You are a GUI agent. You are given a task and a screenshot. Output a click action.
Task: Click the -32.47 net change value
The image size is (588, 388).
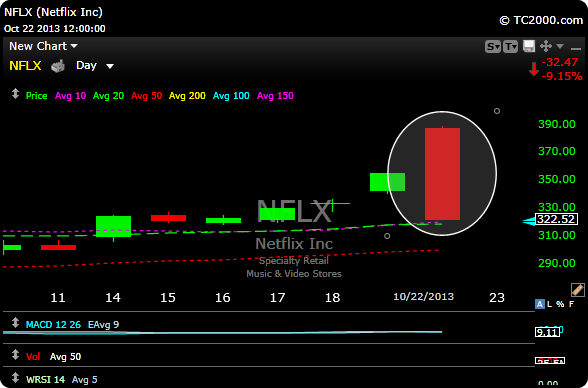tap(560, 62)
